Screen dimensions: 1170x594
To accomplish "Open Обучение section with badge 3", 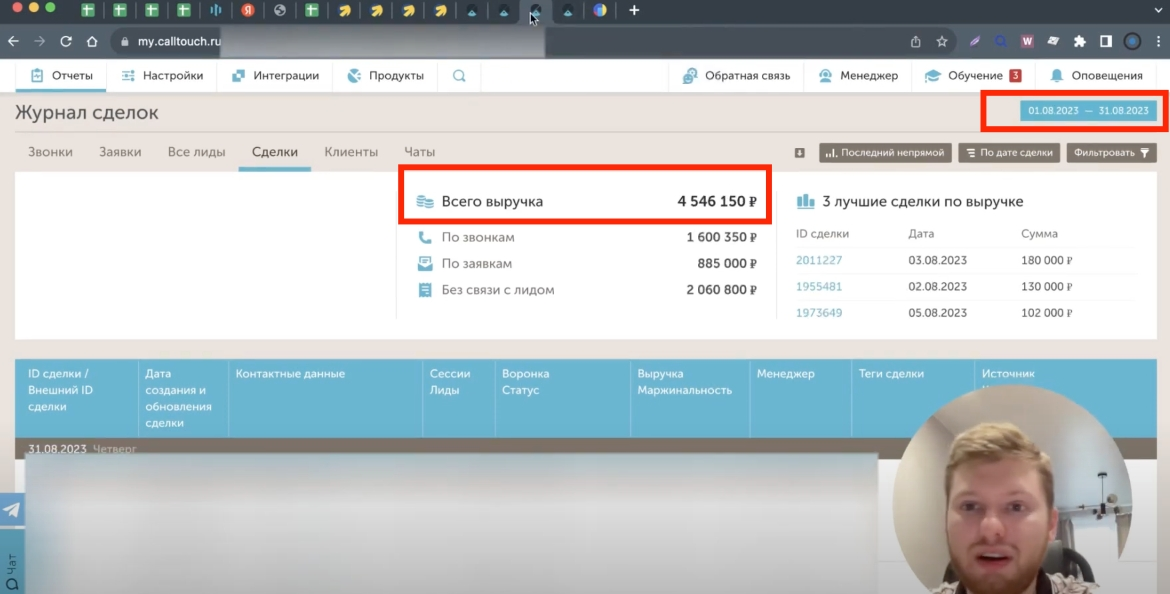I will (973, 75).
